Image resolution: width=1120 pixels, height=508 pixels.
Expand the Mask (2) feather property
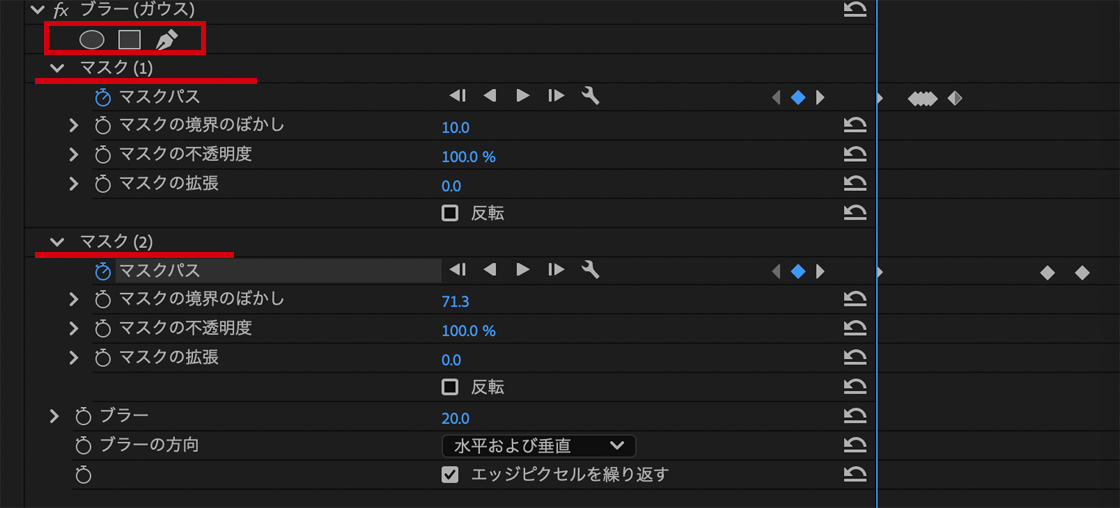(x=73, y=299)
